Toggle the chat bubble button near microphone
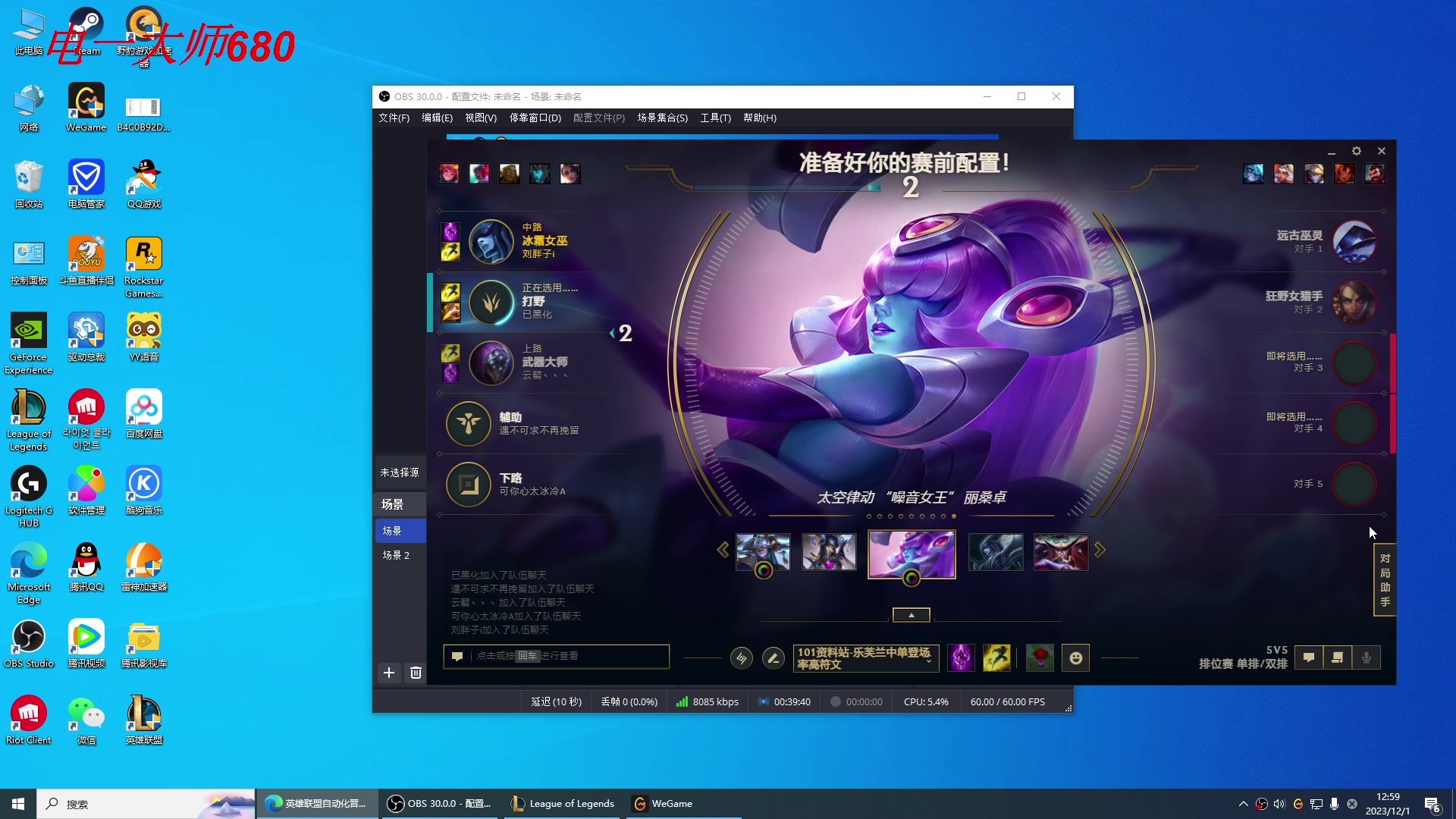1456x819 pixels. pos(1309,657)
